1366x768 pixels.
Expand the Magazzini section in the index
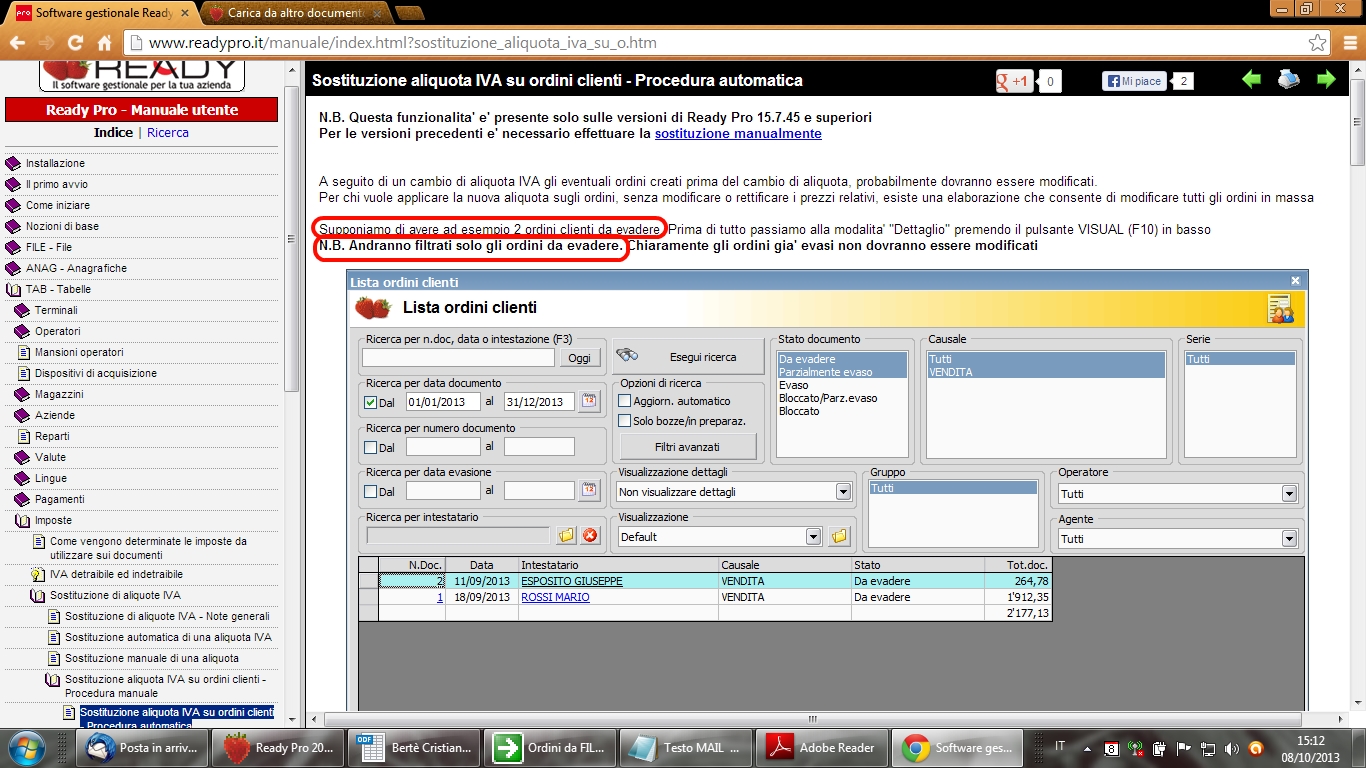point(22,394)
